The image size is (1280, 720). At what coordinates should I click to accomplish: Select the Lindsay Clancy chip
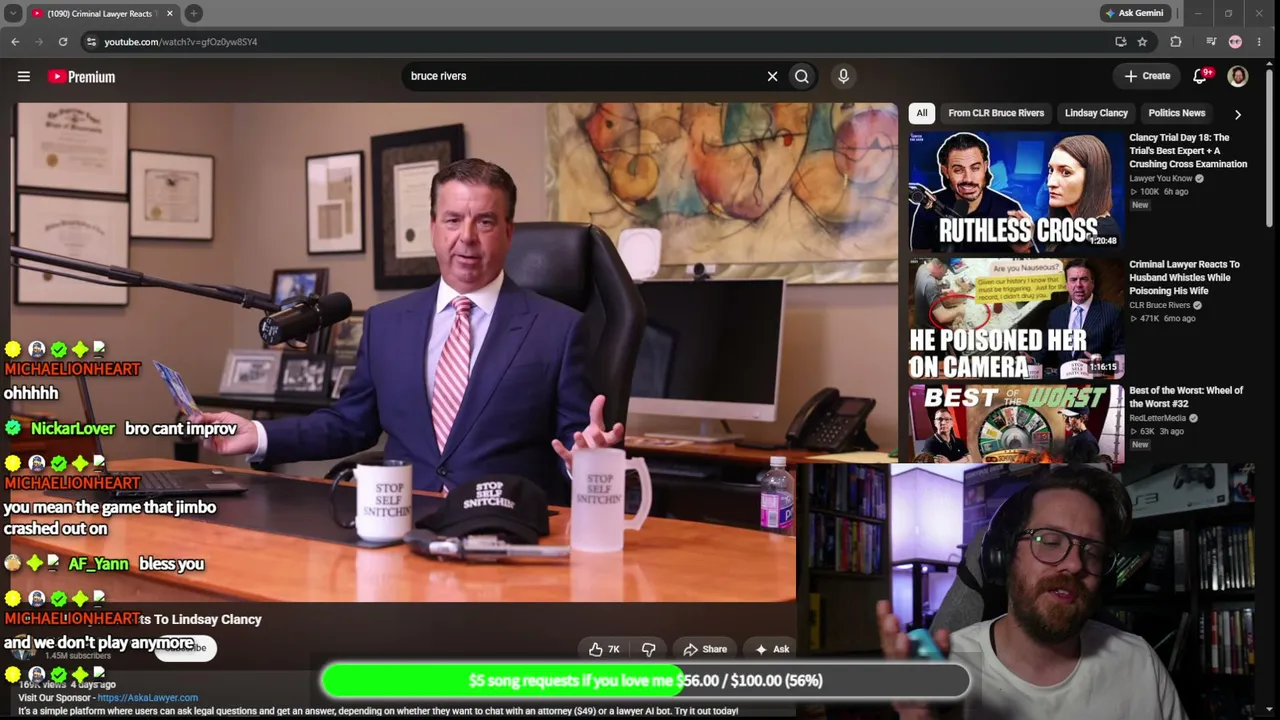pyautogui.click(x=1096, y=113)
